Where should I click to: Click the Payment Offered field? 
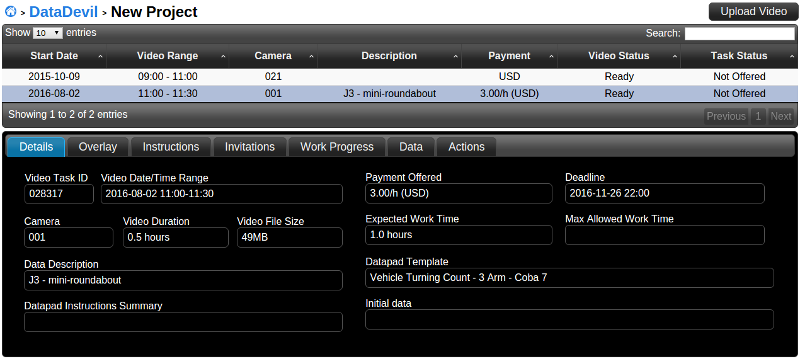click(x=459, y=194)
